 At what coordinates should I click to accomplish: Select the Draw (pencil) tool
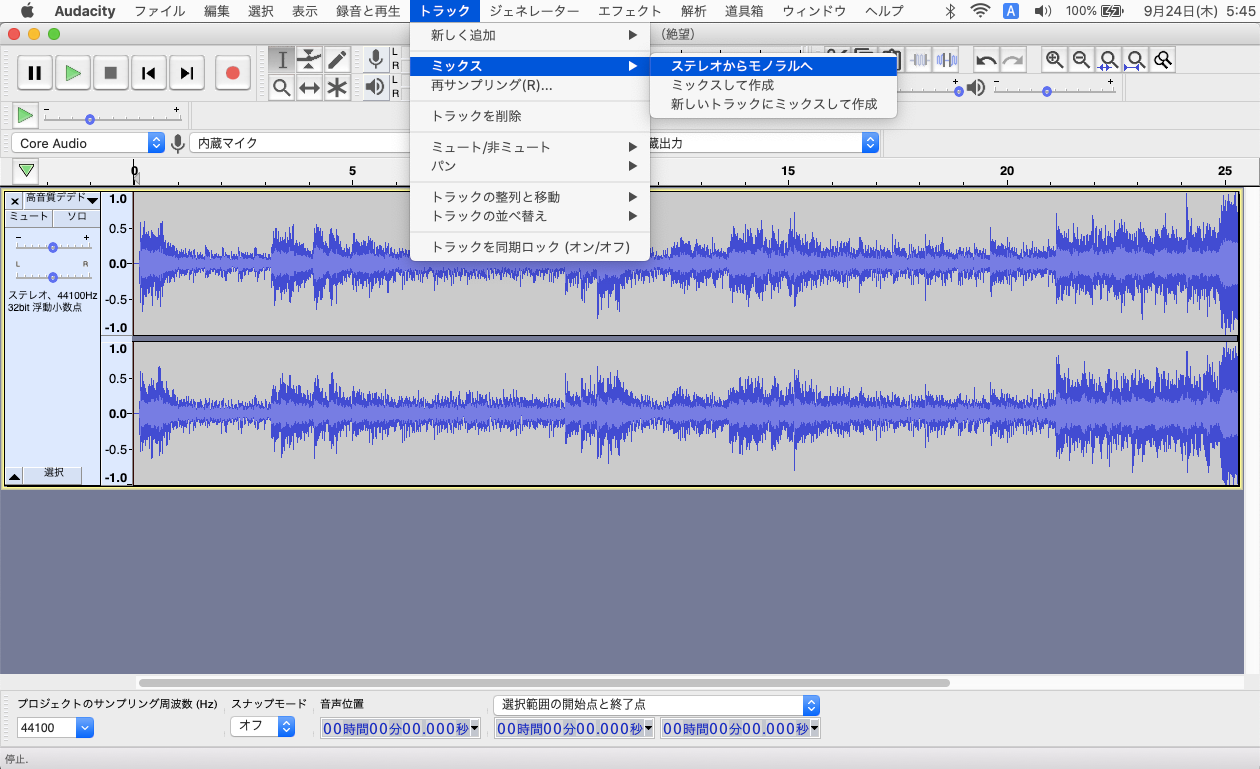point(337,60)
